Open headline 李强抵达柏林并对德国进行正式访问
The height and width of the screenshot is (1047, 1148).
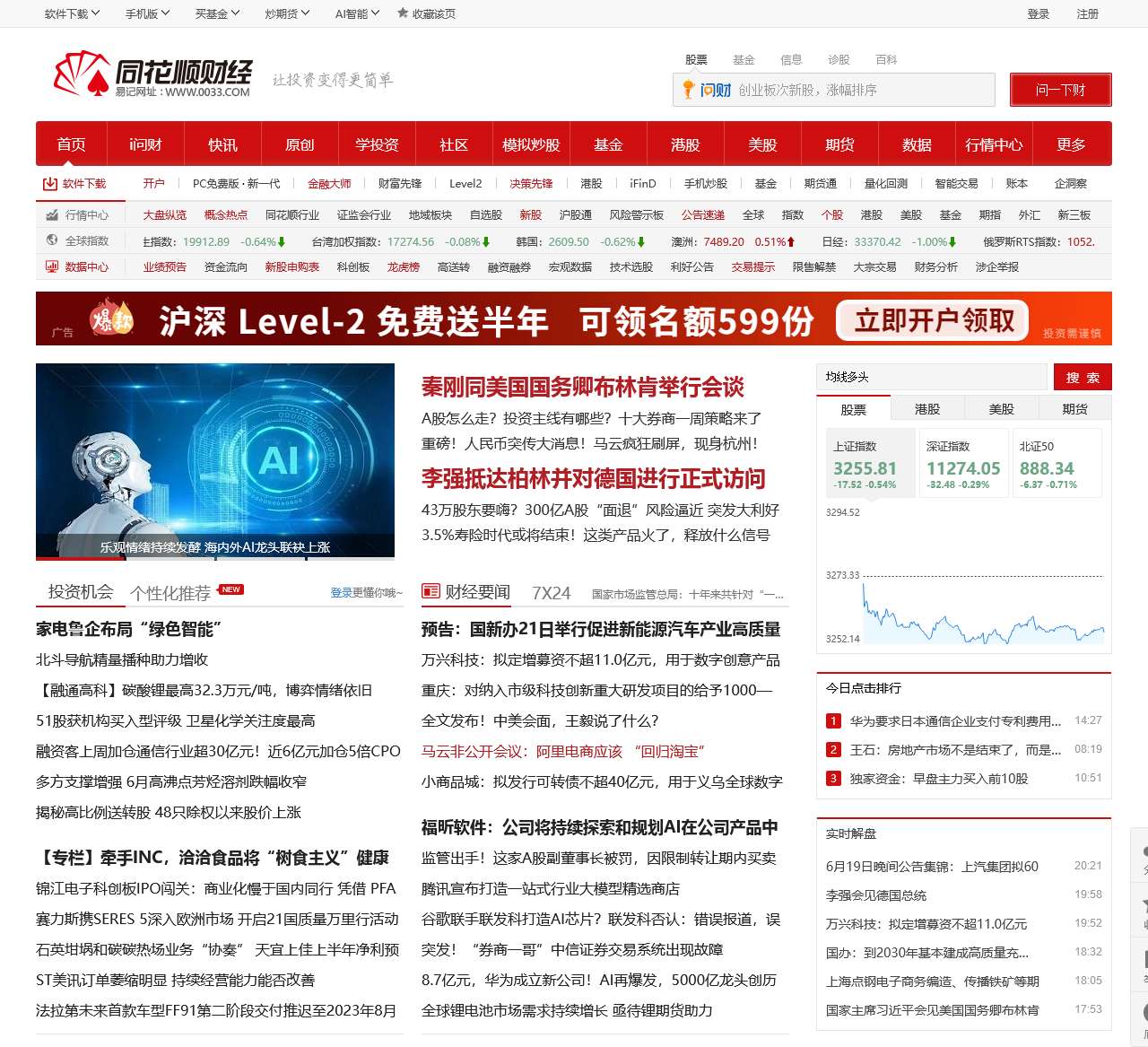[594, 479]
